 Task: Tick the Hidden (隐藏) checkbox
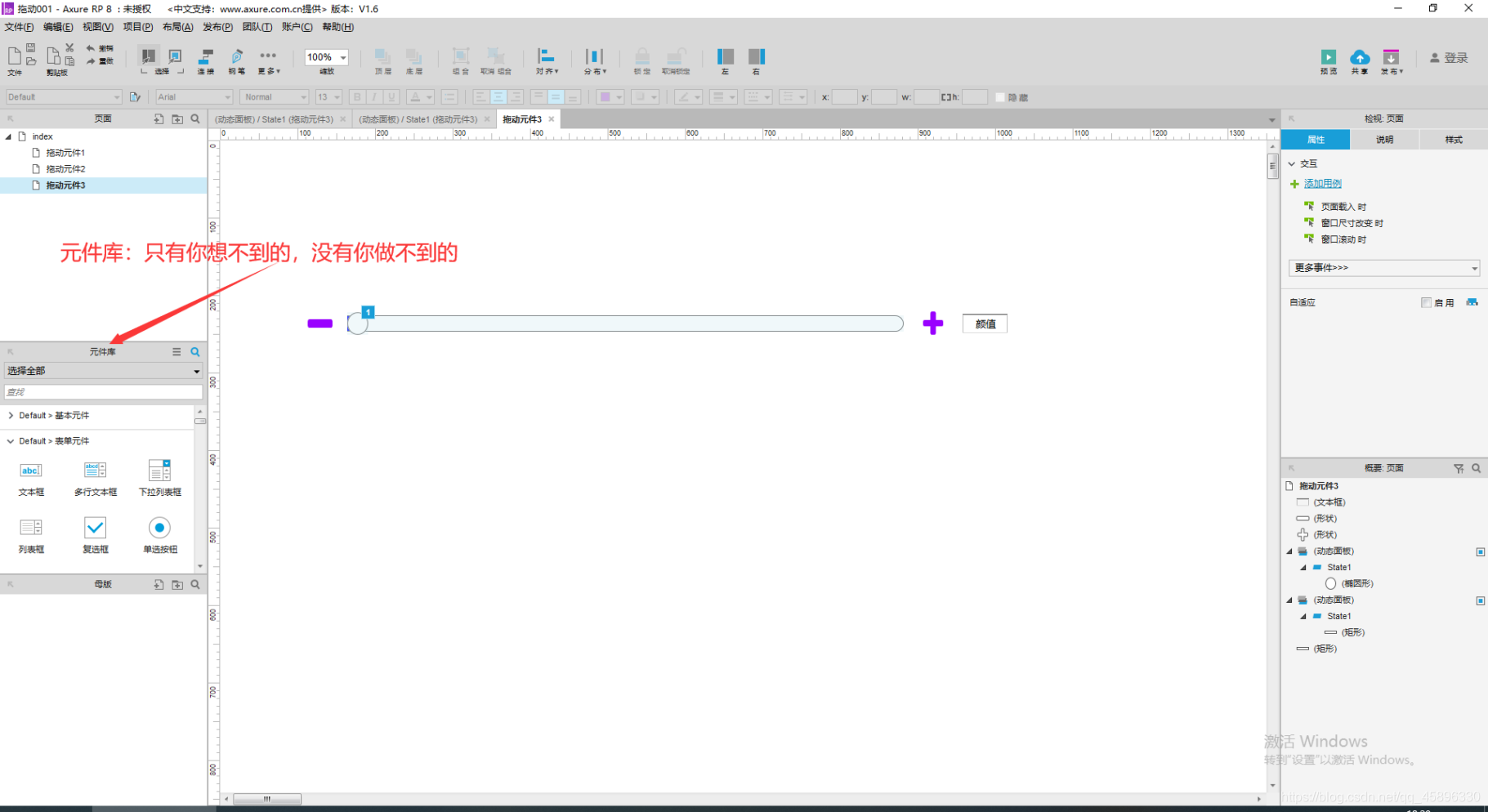(1000, 97)
